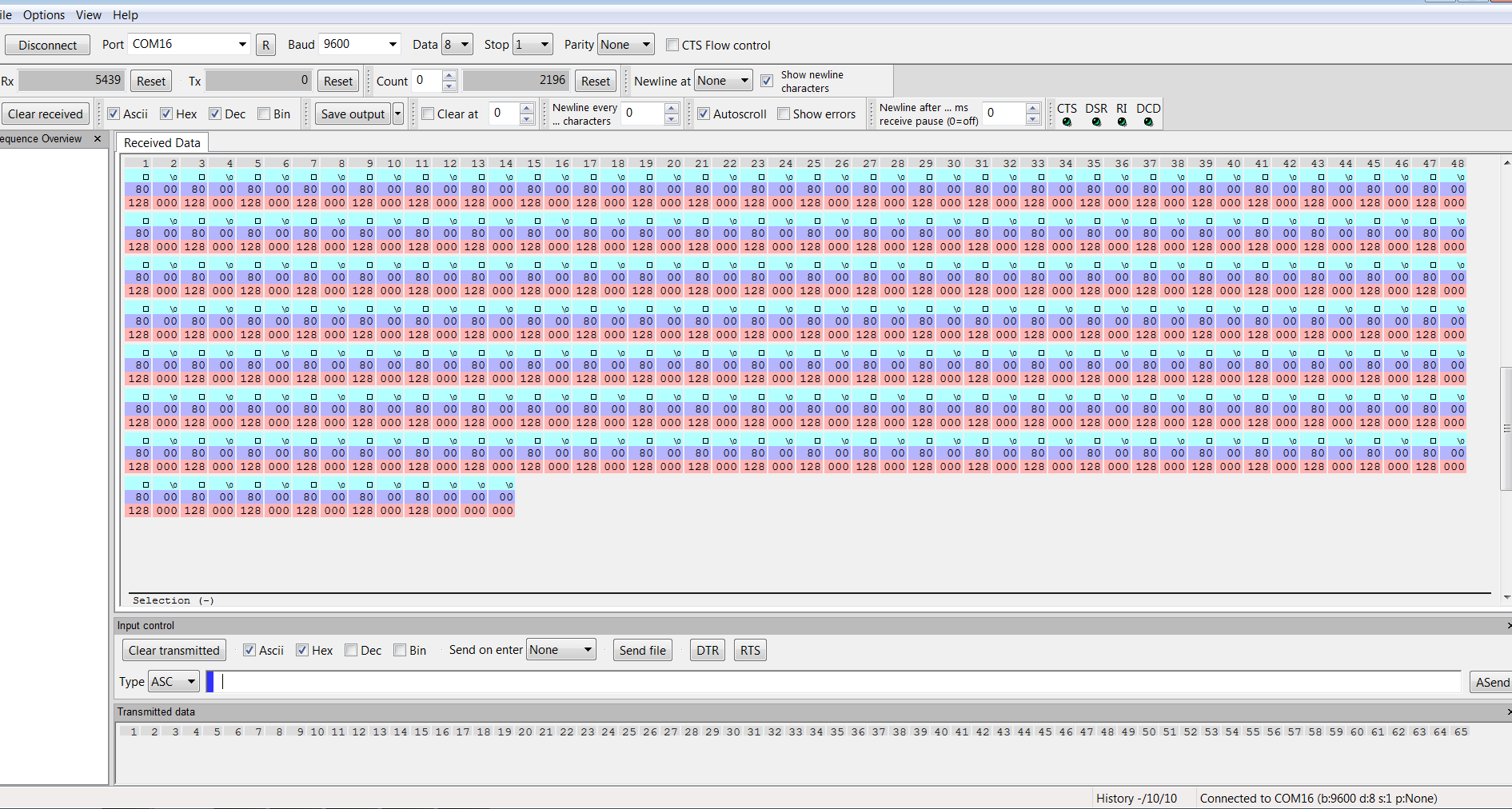This screenshot has width=1512, height=809.
Task: Open the Baud 9600 dropdown
Action: [393, 45]
